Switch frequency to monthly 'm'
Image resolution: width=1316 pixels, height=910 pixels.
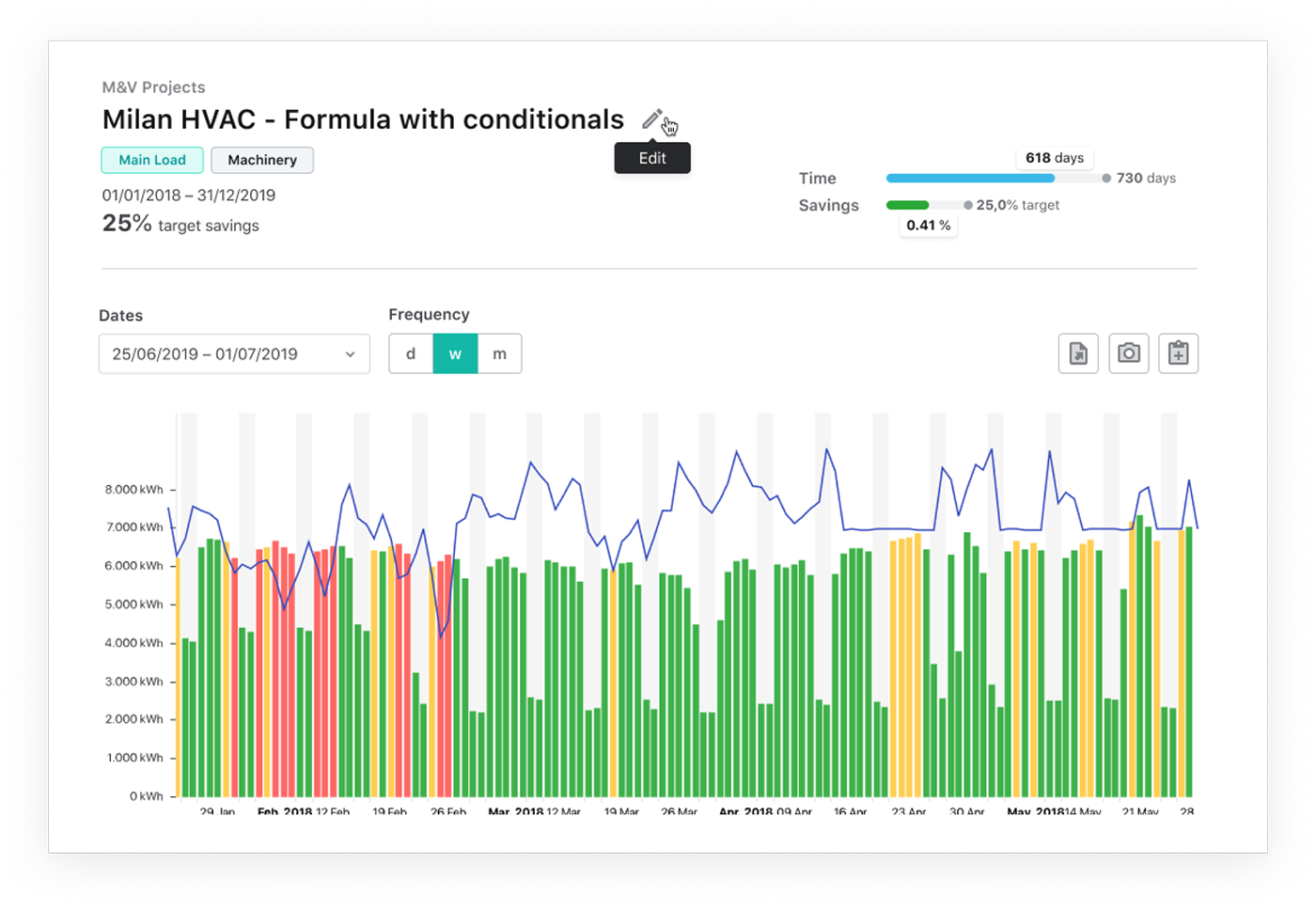pos(499,354)
